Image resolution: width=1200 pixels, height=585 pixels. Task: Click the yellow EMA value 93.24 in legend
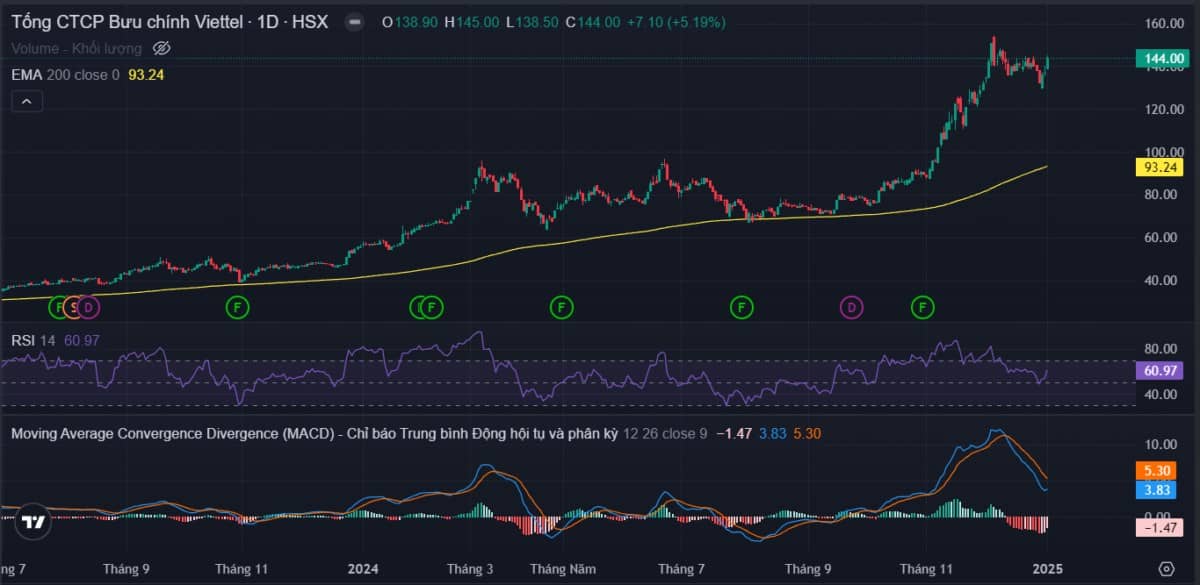[147, 74]
